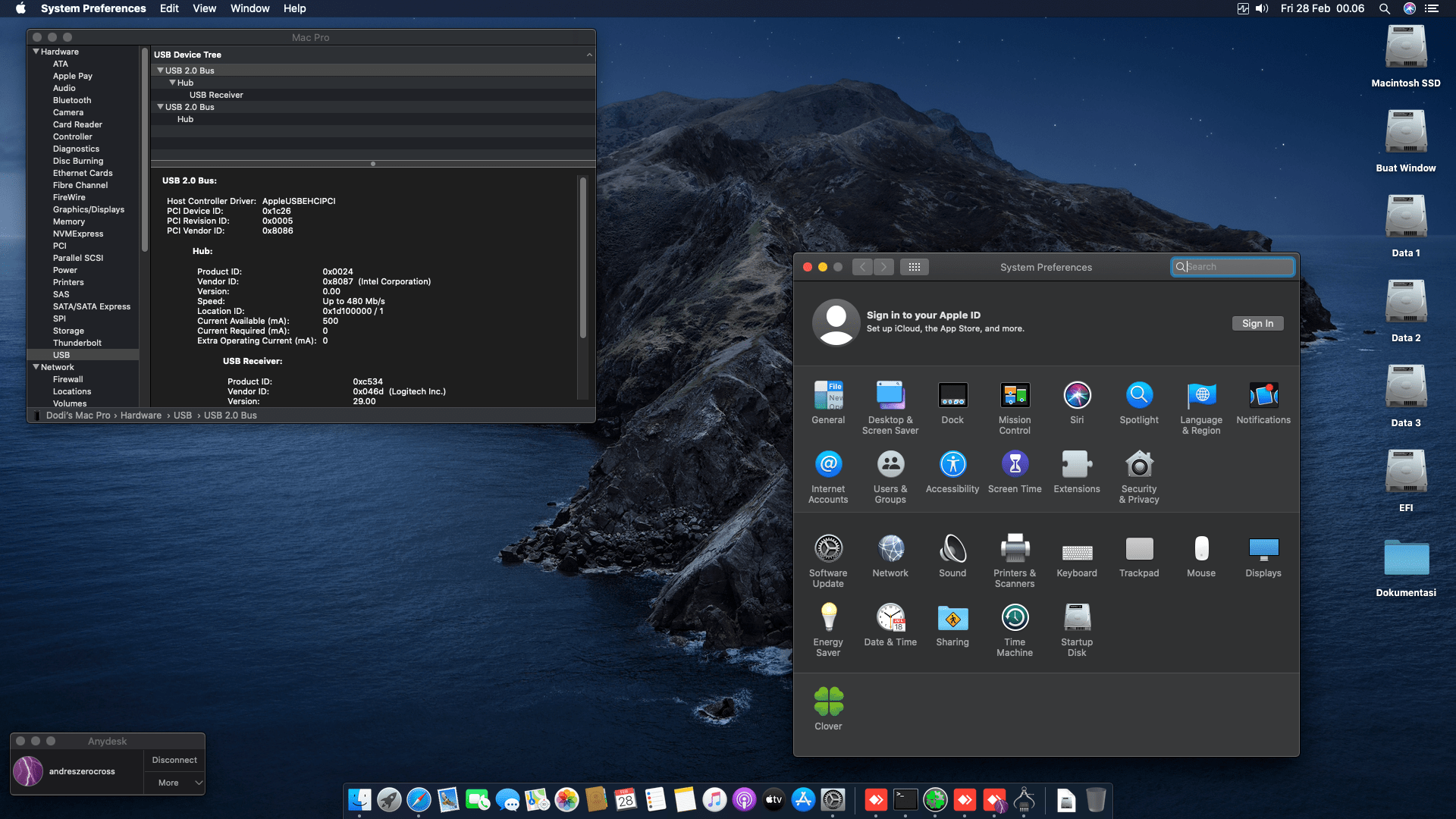Go back in System Preferences
1456x819 pixels.
click(862, 267)
